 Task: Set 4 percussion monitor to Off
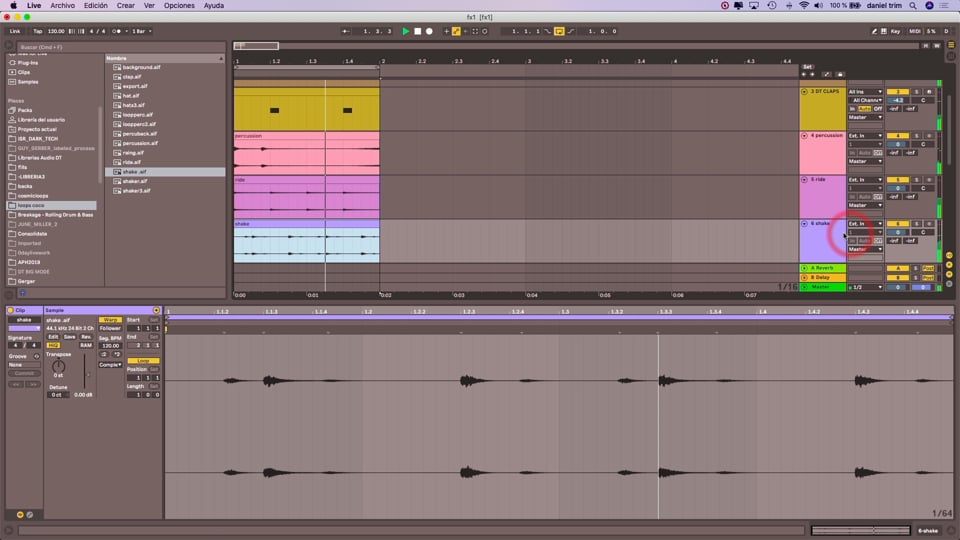pyautogui.click(x=878, y=153)
